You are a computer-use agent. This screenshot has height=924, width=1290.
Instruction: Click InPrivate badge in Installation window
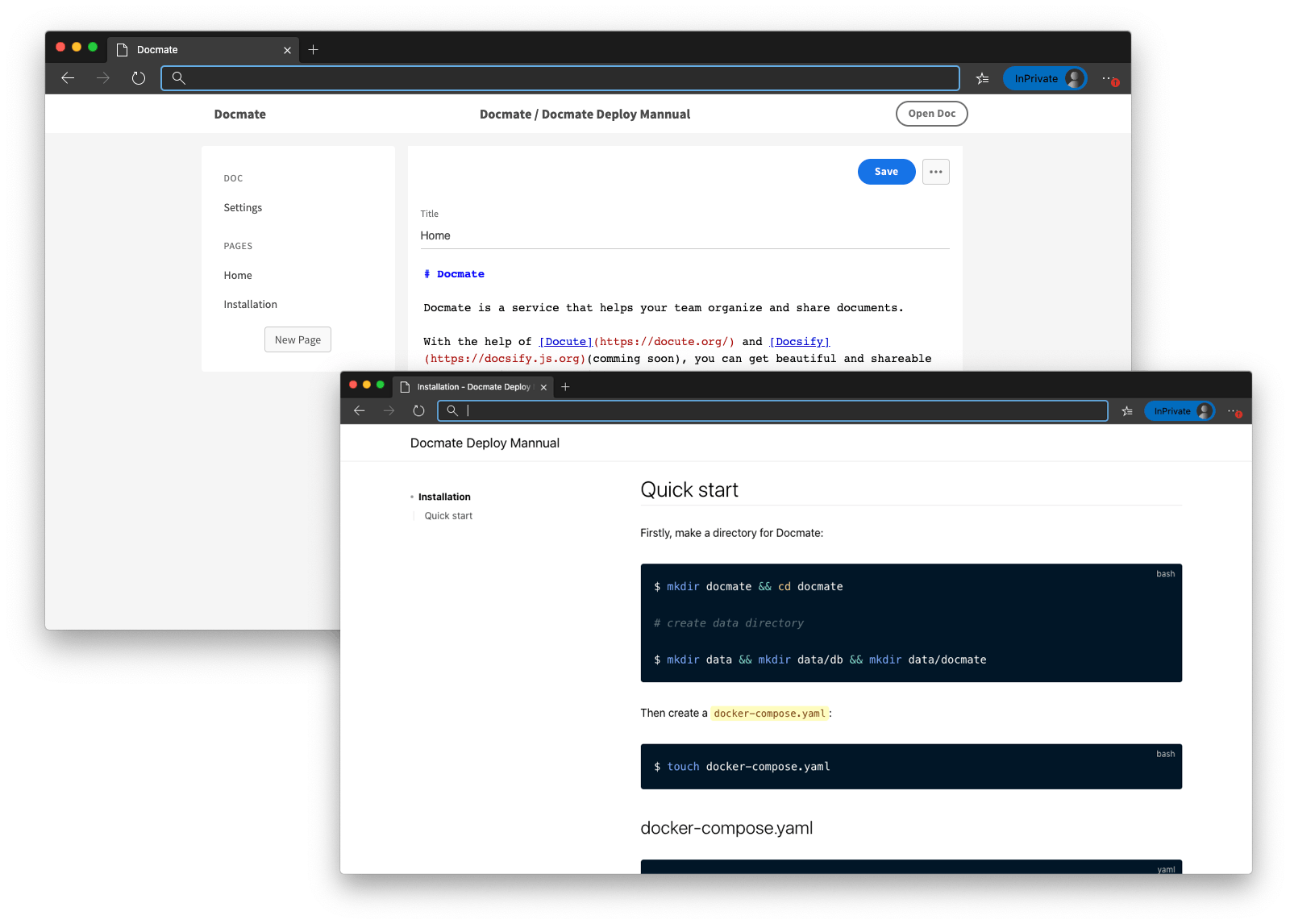(x=1180, y=411)
